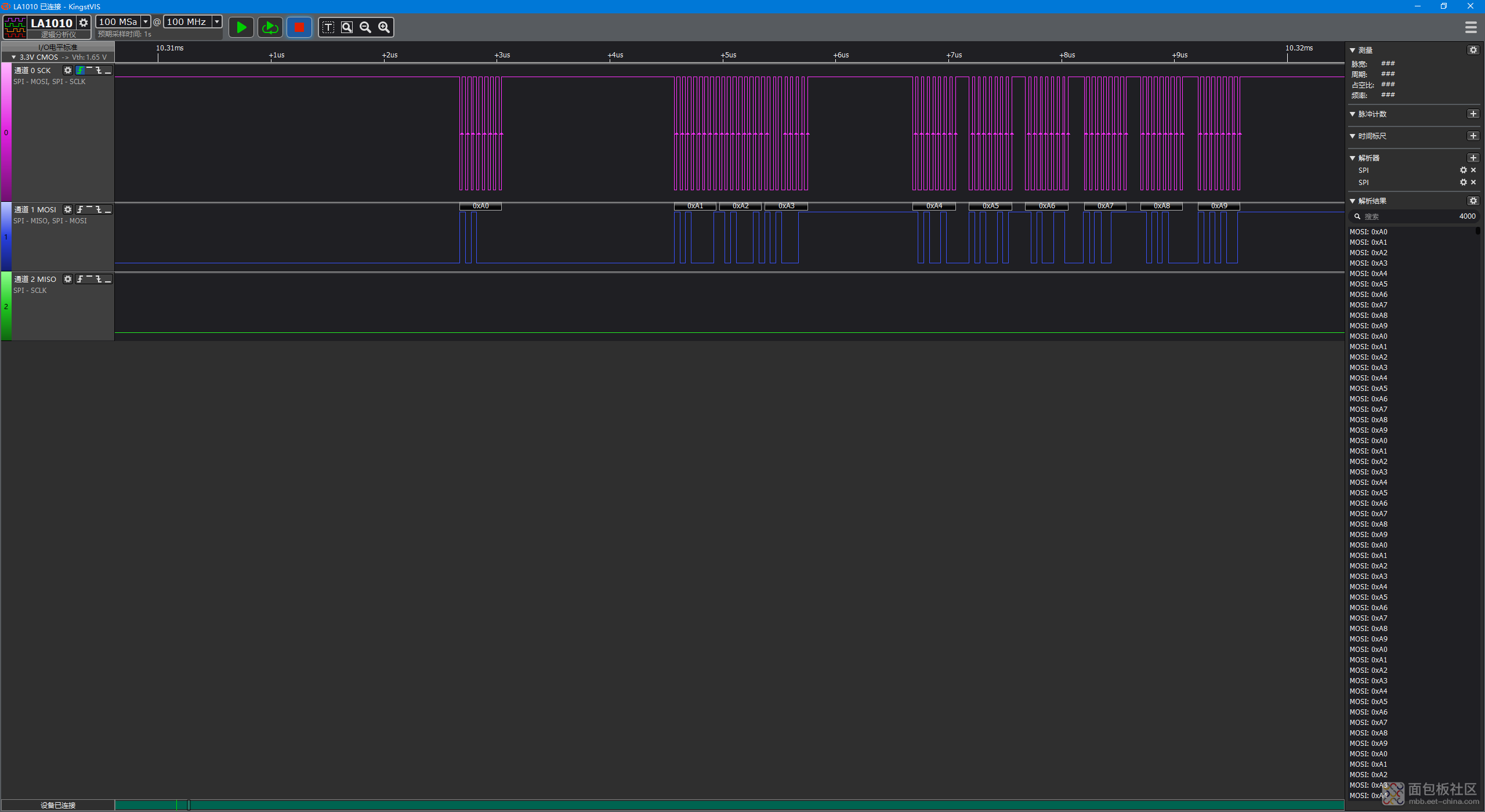Screen dimensions: 1485x812
Task: Add a new time ruler with plus button
Action: tap(1473, 136)
